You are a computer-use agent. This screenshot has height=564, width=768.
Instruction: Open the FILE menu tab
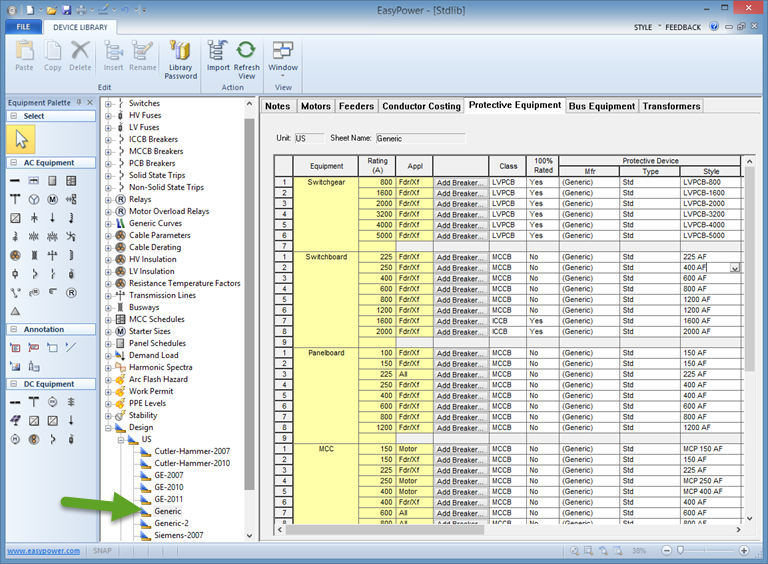pyautogui.click(x=22, y=27)
